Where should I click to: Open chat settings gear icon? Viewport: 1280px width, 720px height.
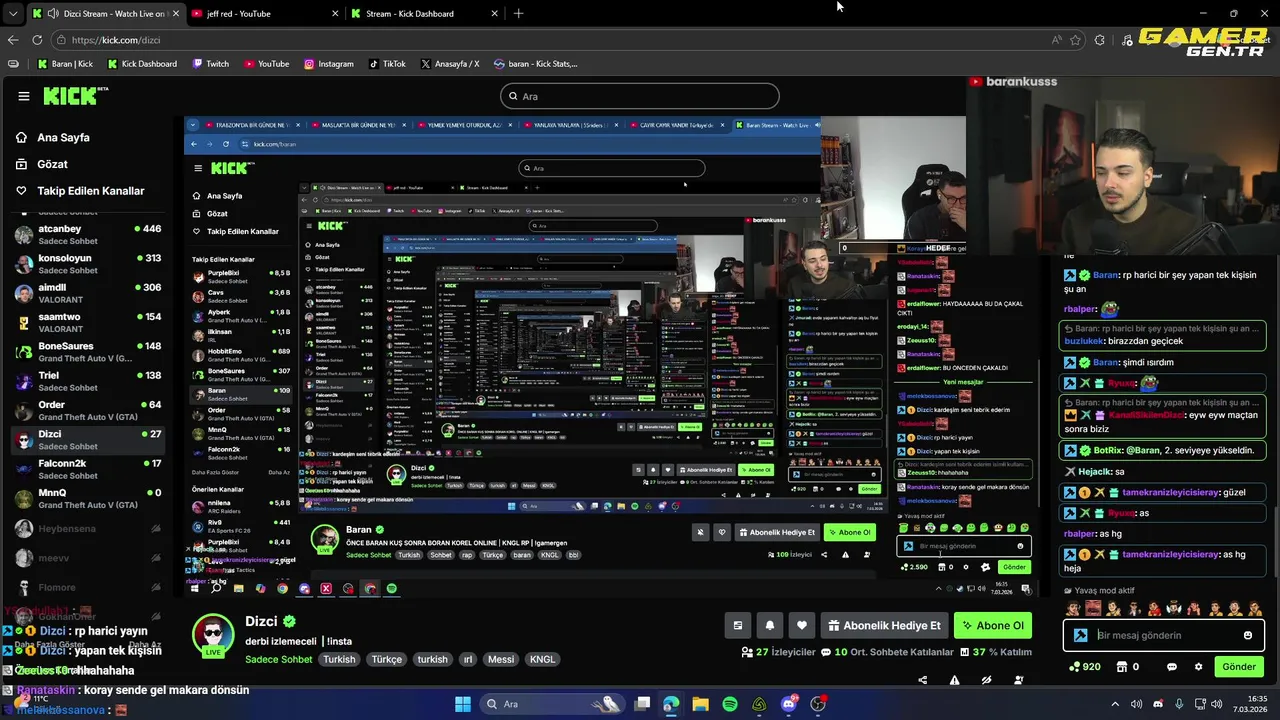coord(1198,667)
